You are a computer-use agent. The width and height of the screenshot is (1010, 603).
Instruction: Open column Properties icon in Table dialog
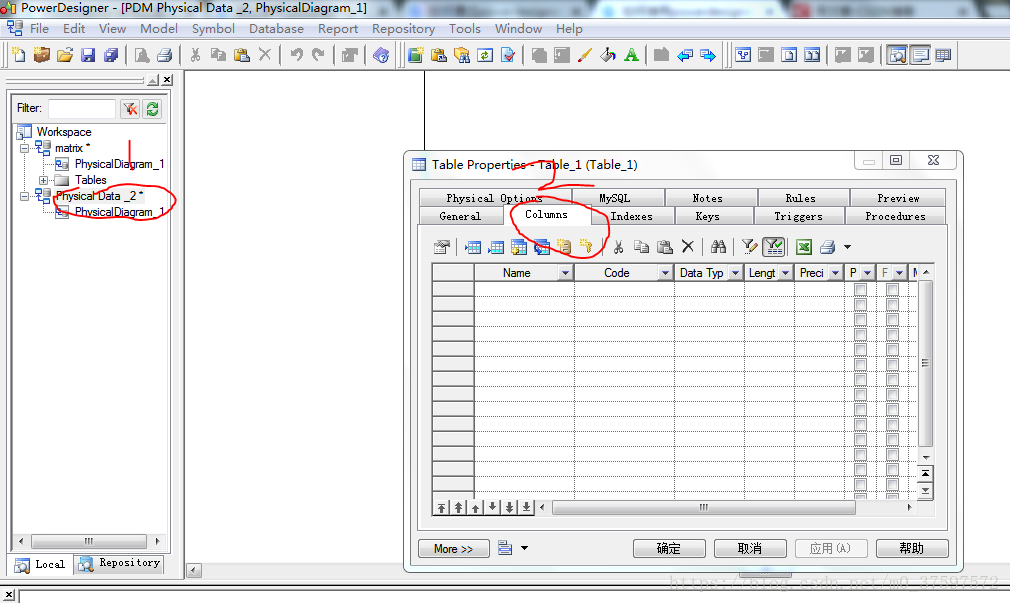tap(442, 247)
